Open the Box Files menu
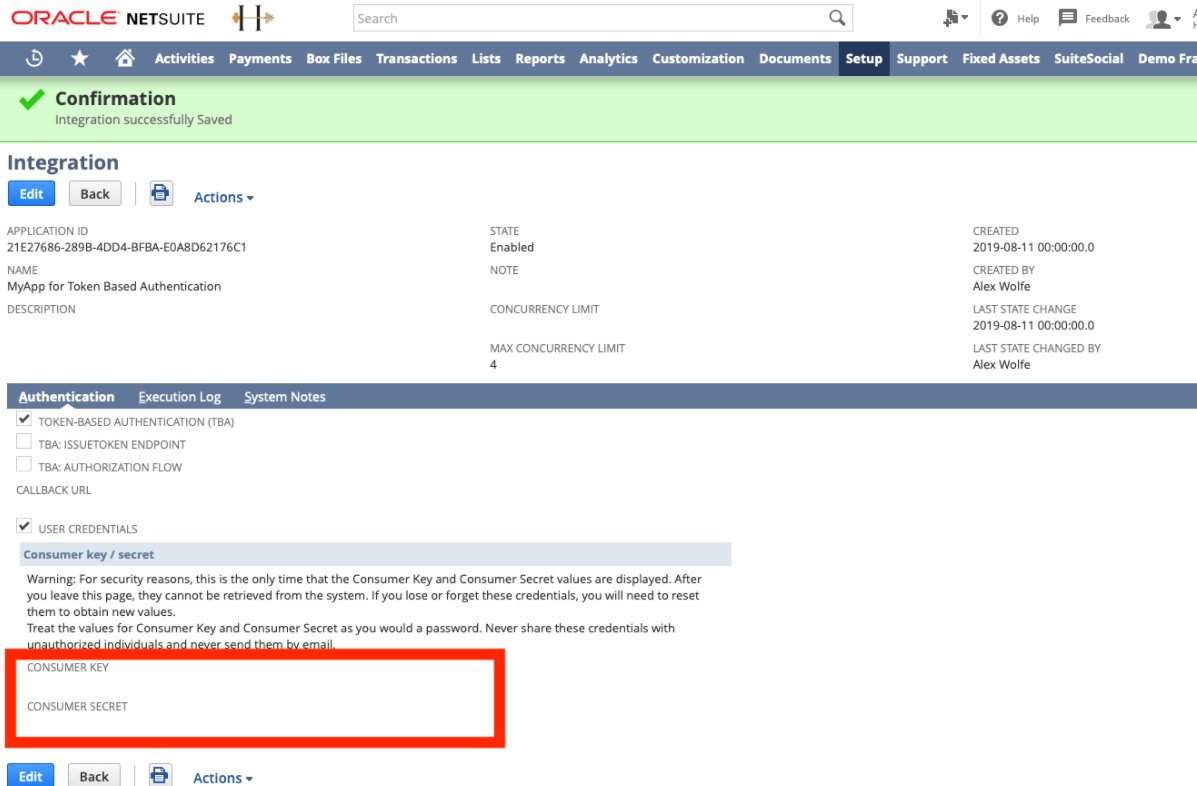Viewport: 1197px width, 786px height. coord(334,58)
